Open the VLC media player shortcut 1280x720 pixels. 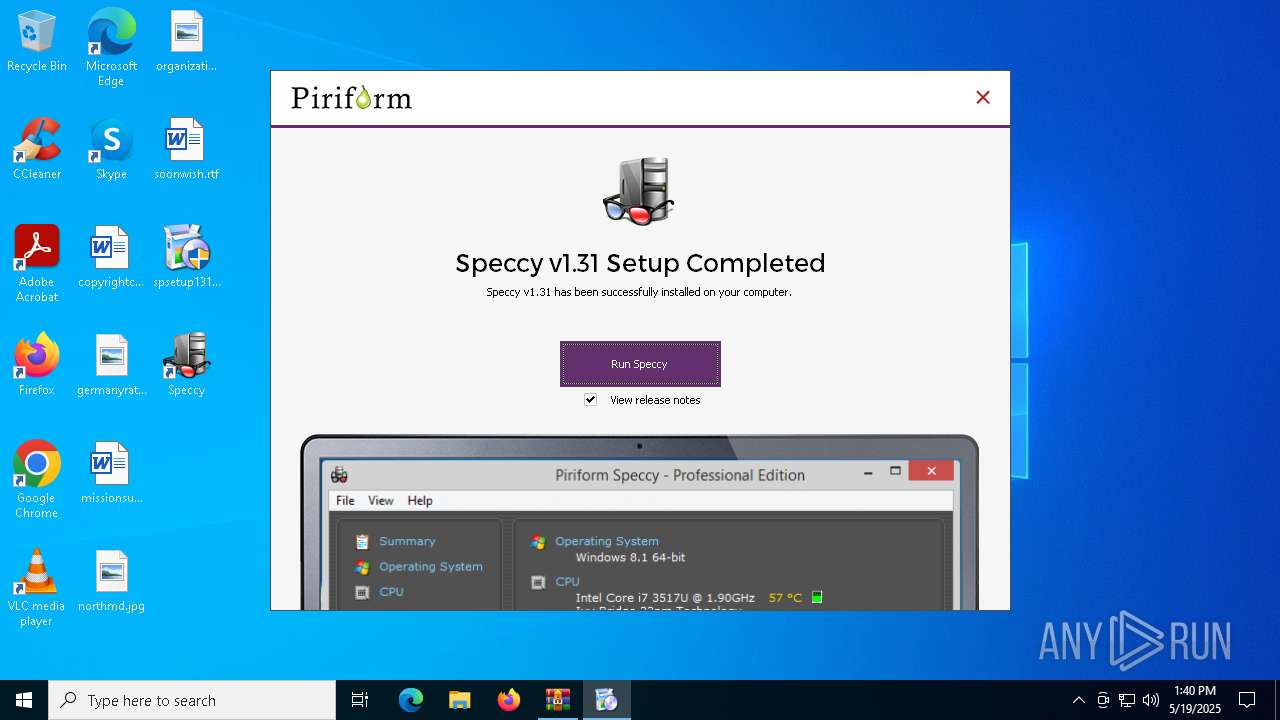pyautogui.click(x=37, y=588)
